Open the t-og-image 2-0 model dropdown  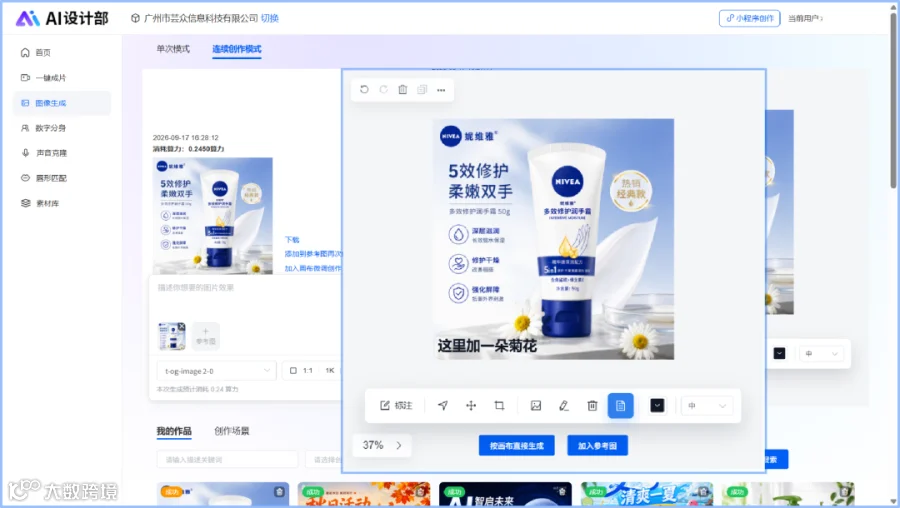[x=216, y=371]
